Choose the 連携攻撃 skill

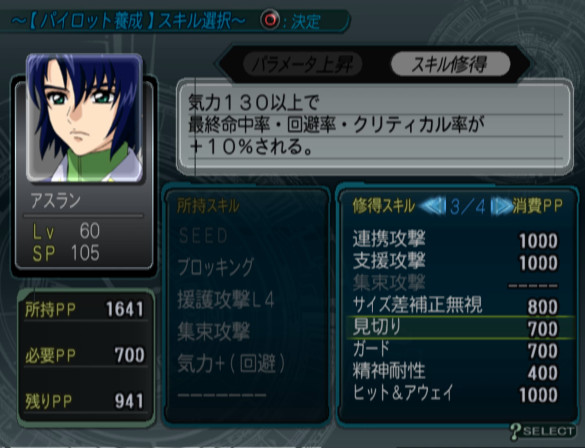click(455, 239)
